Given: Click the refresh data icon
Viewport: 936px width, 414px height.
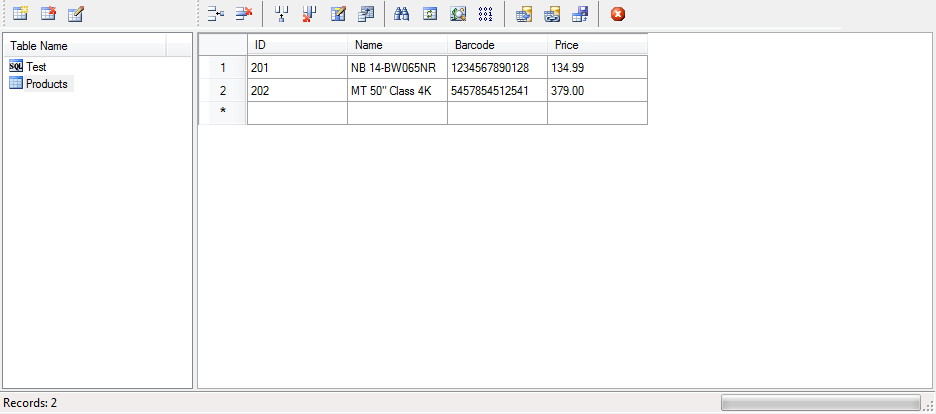Looking at the screenshot, I should [x=430, y=14].
